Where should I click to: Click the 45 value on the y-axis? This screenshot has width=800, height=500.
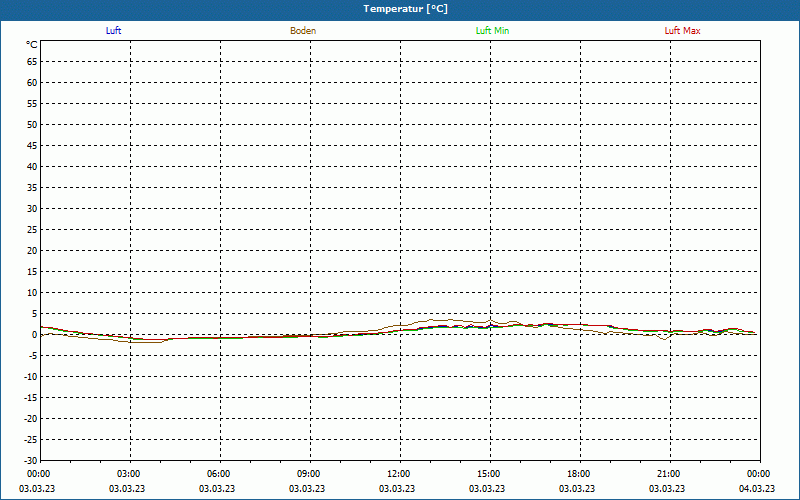coord(32,146)
